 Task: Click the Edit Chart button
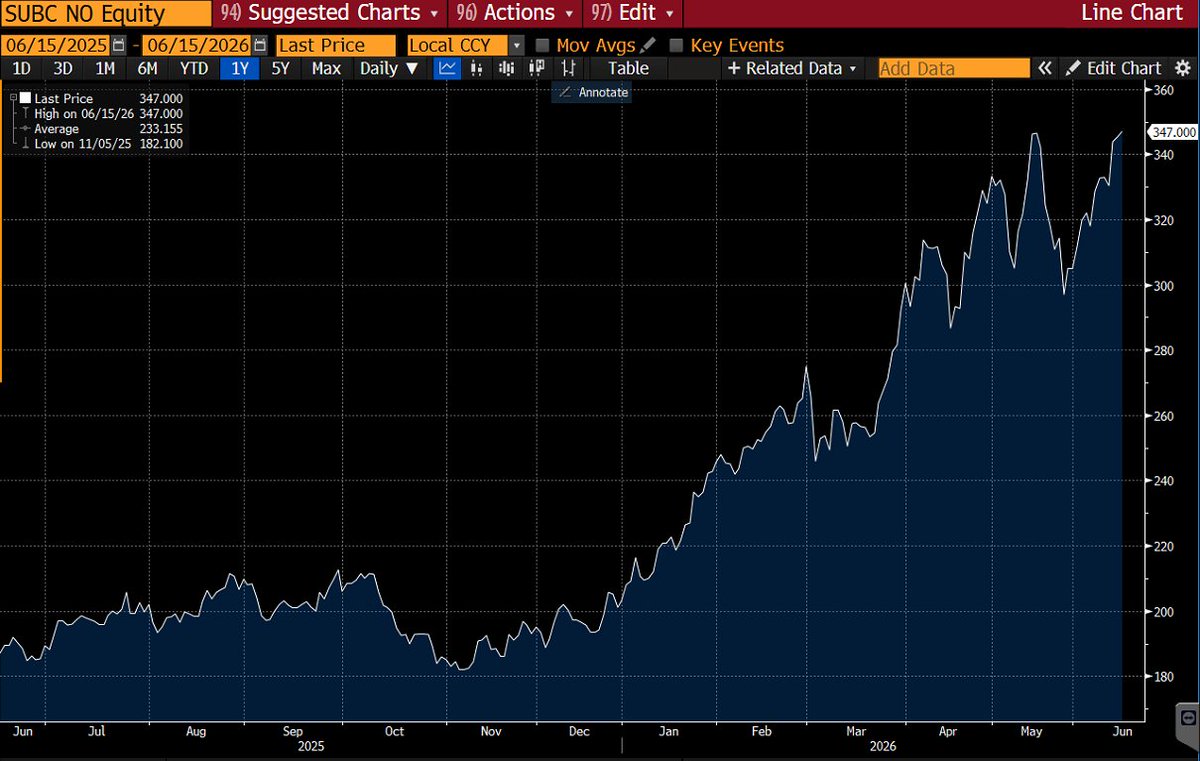tap(1112, 68)
